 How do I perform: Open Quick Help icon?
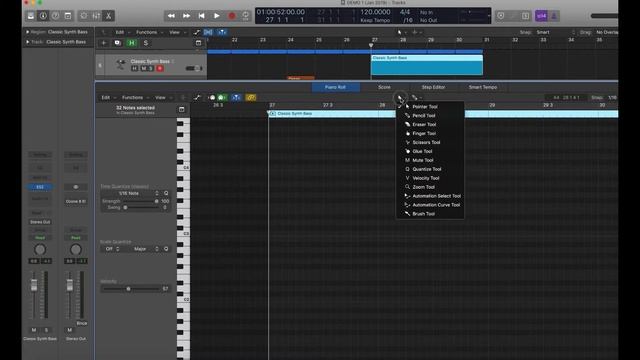coord(56,16)
